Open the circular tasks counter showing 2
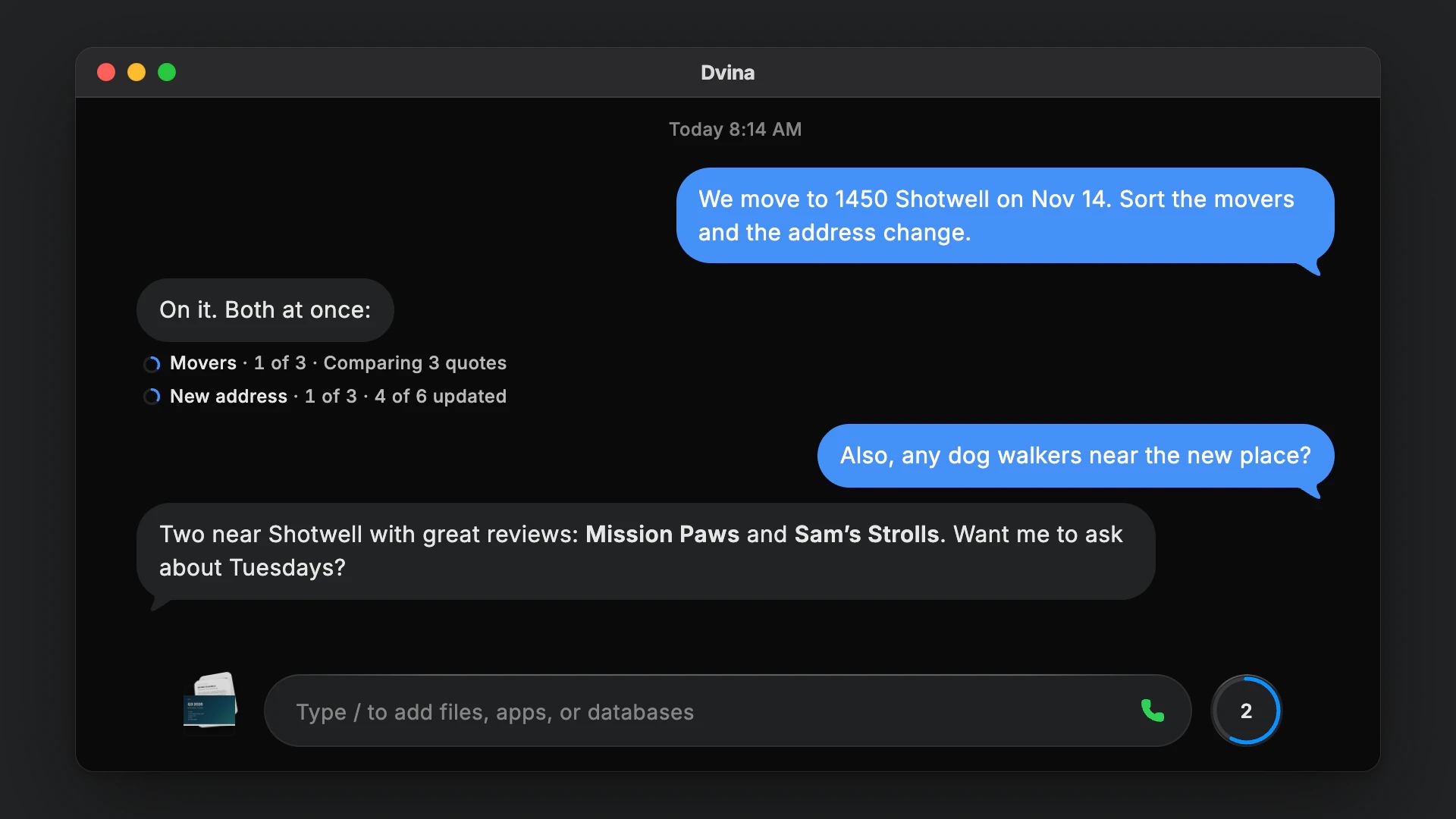 click(1246, 711)
